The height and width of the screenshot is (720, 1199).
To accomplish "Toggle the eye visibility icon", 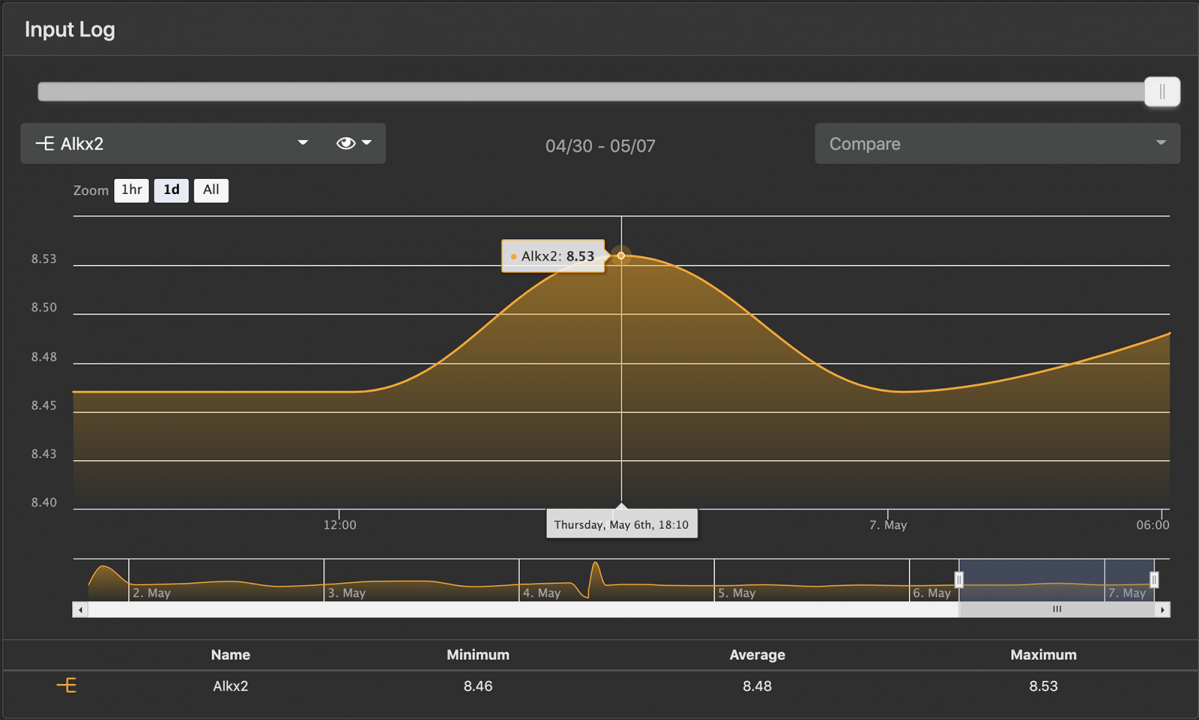I will 345,144.
